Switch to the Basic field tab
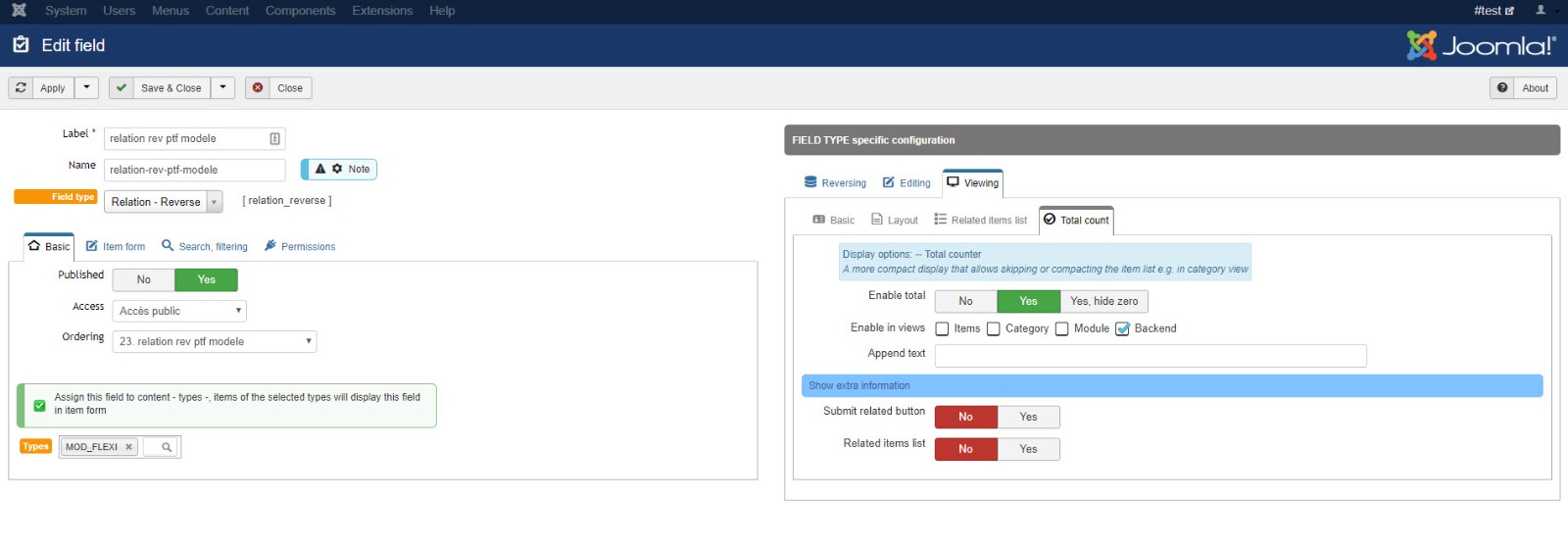The width and height of the screenshot is (1568, 549). click(49, 246)
